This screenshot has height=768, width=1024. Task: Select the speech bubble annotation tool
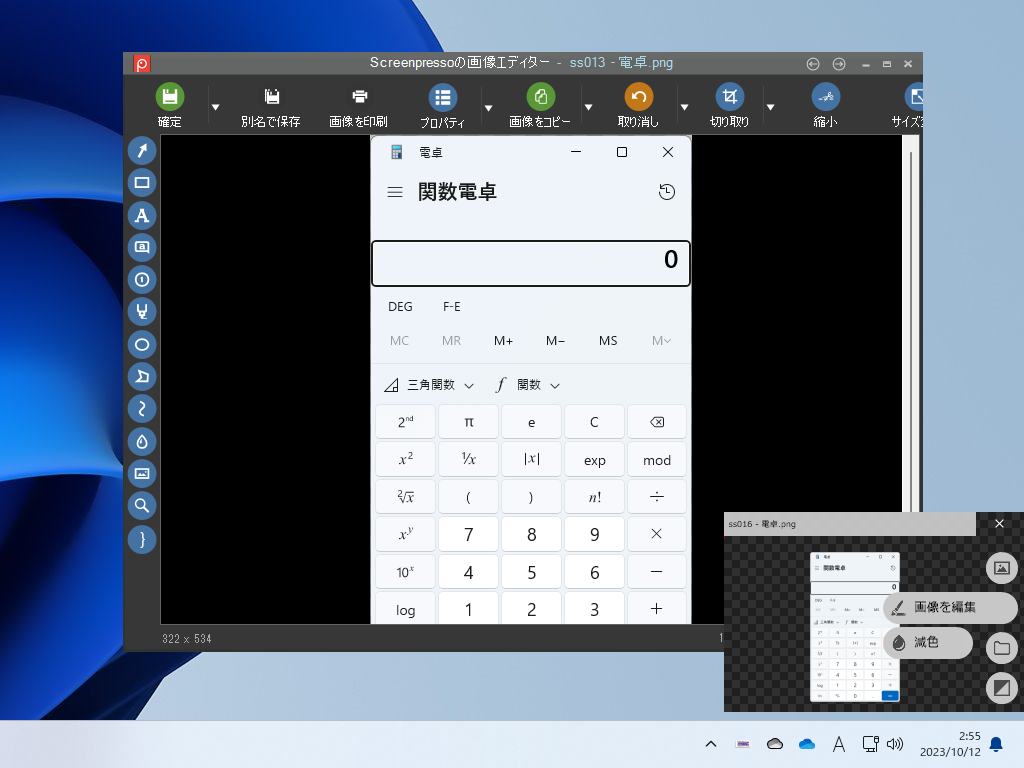pyautogui.click(x=142, y=248)
